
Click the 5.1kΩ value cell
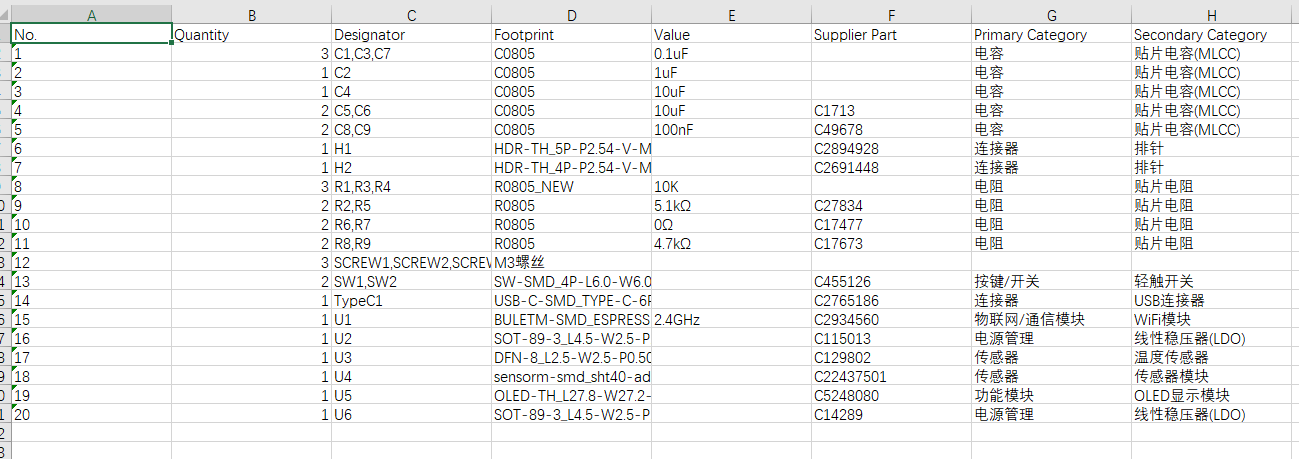[x=731, y=206]
